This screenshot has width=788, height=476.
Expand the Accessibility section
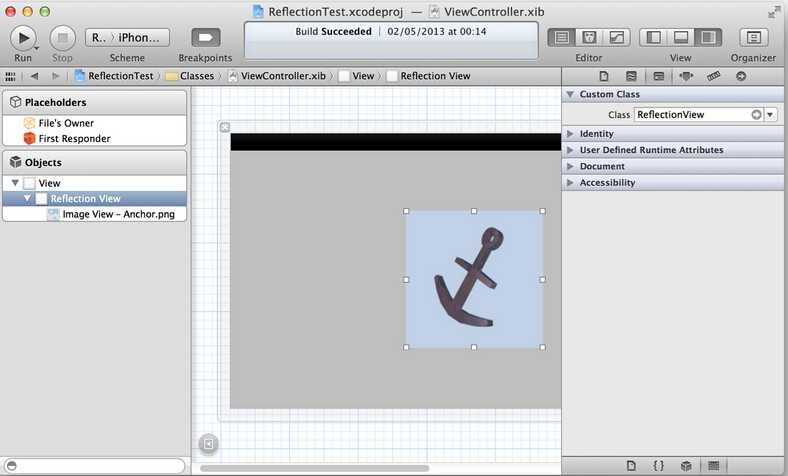pos(570,182)
